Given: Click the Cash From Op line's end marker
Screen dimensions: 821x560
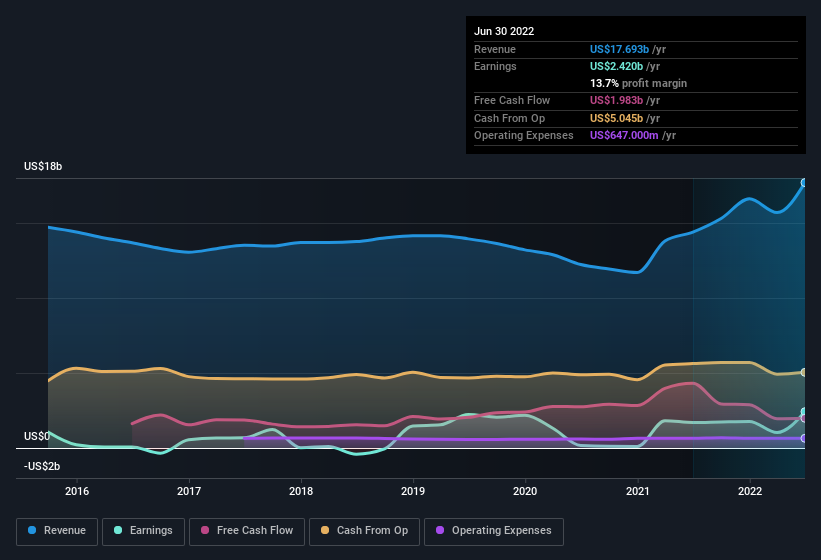Looking at the screenshot, I should [x=803, y=372].
